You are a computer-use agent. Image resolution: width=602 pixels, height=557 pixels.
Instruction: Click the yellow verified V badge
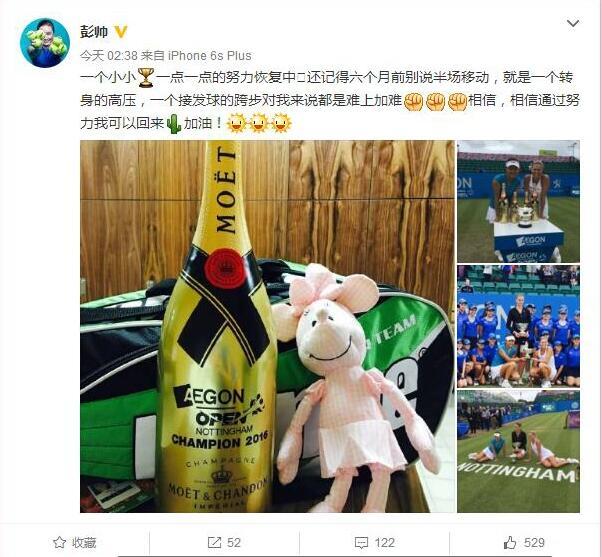click(121, 31)
